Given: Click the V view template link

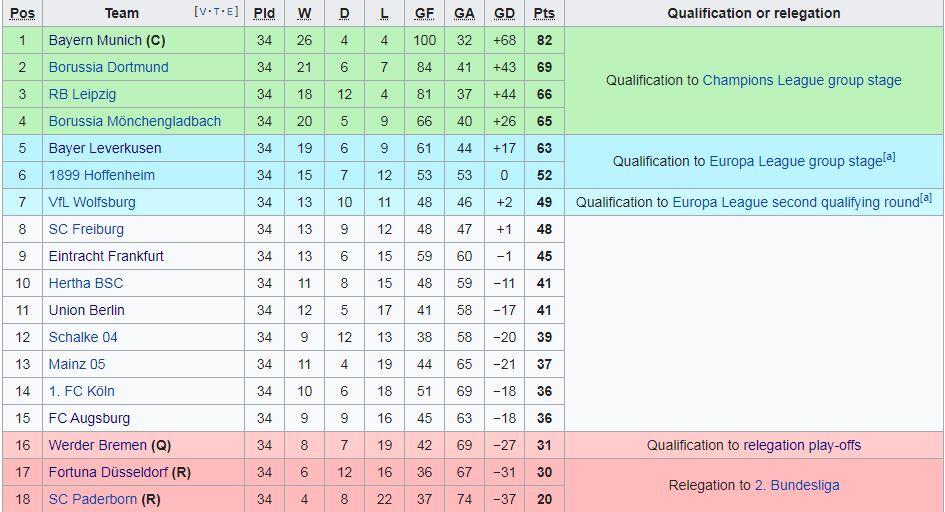Looking at the screenshot, I should (202, 11).
